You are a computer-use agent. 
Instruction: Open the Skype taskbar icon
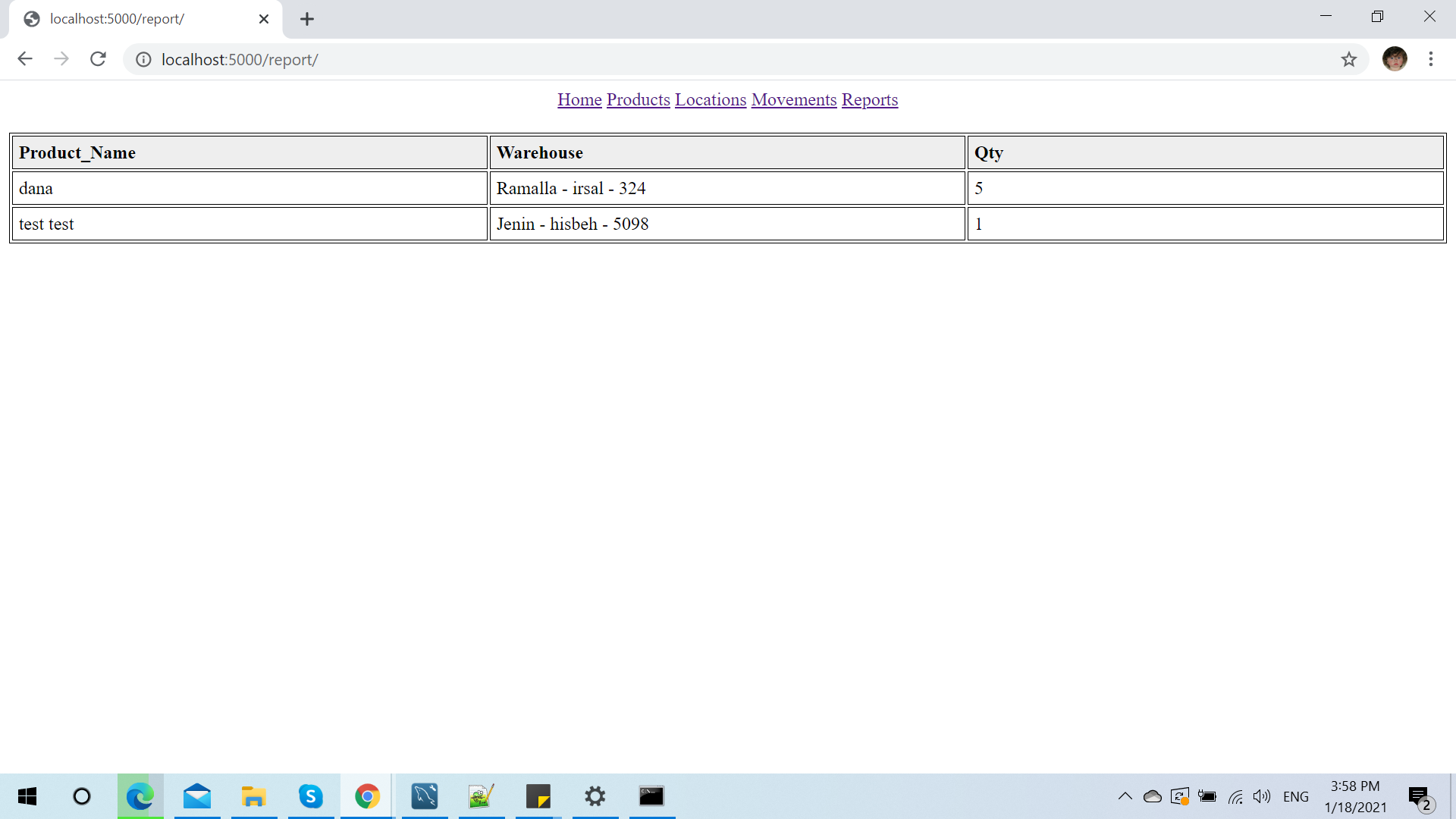310,796
